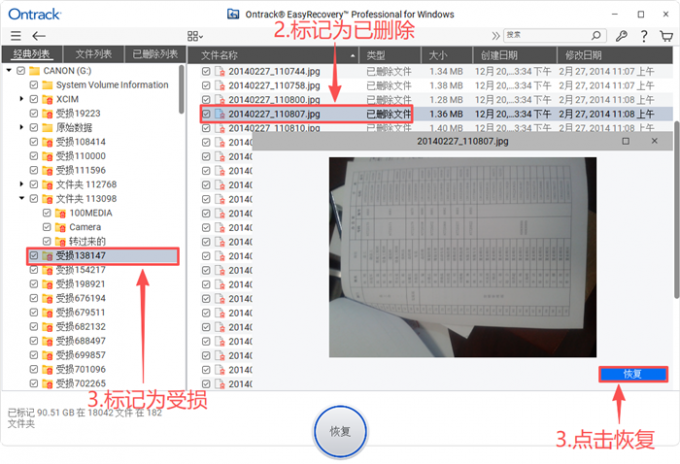Click the round 恢复 button at bottom
Image resolution: width=680 pixels, height=464 pixels.
340,431
